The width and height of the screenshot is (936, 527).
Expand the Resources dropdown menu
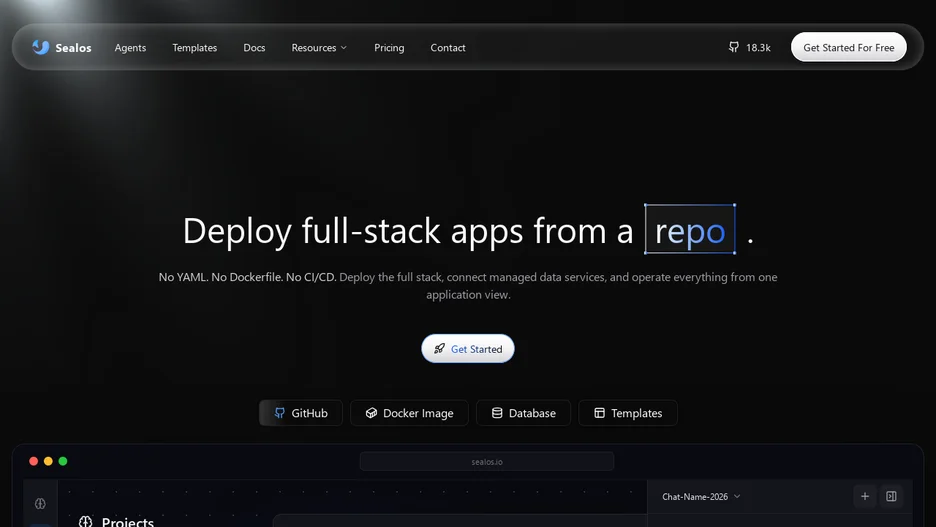click(x=319, y=48)
